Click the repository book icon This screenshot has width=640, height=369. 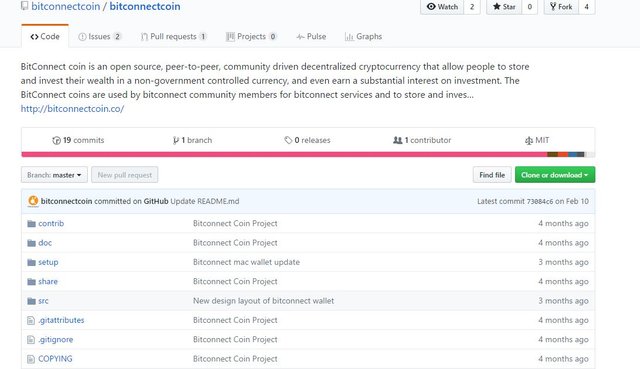click(x=24, y=6)
